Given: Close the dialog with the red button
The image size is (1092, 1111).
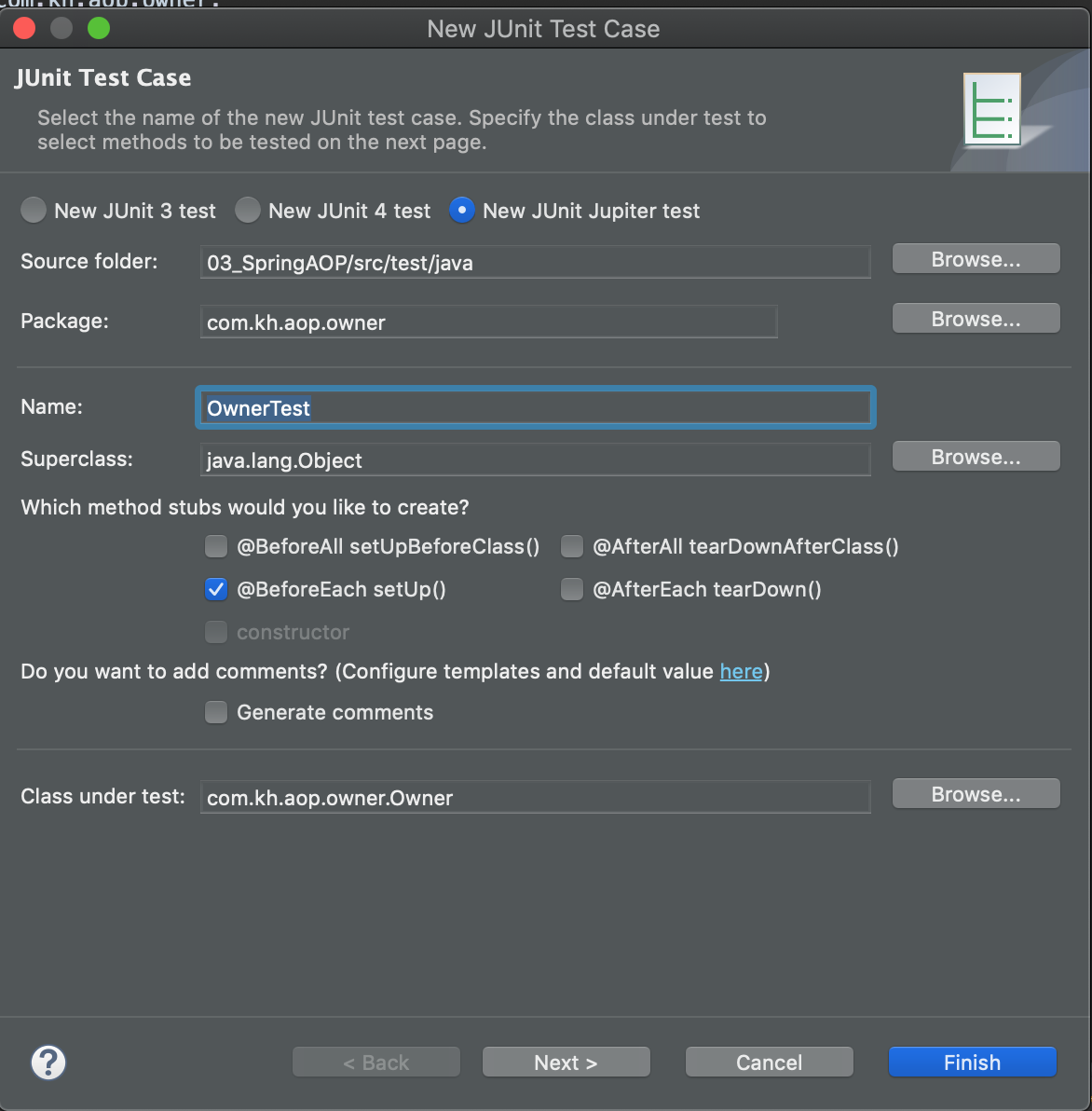Looking at the screenshot, I should pos(25,28).
